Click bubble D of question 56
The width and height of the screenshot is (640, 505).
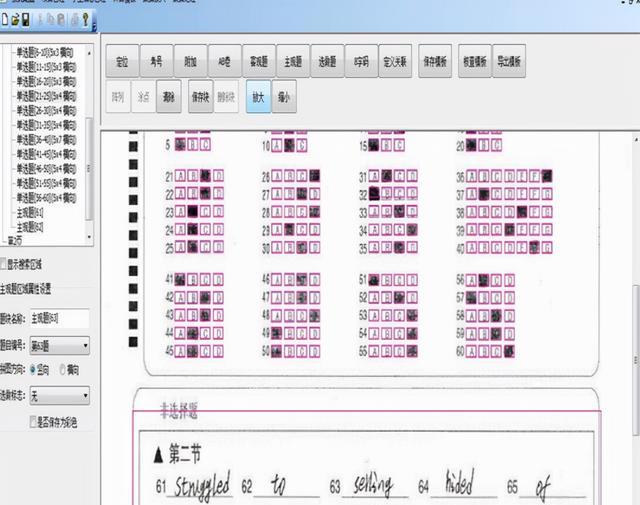coord(509,280)
